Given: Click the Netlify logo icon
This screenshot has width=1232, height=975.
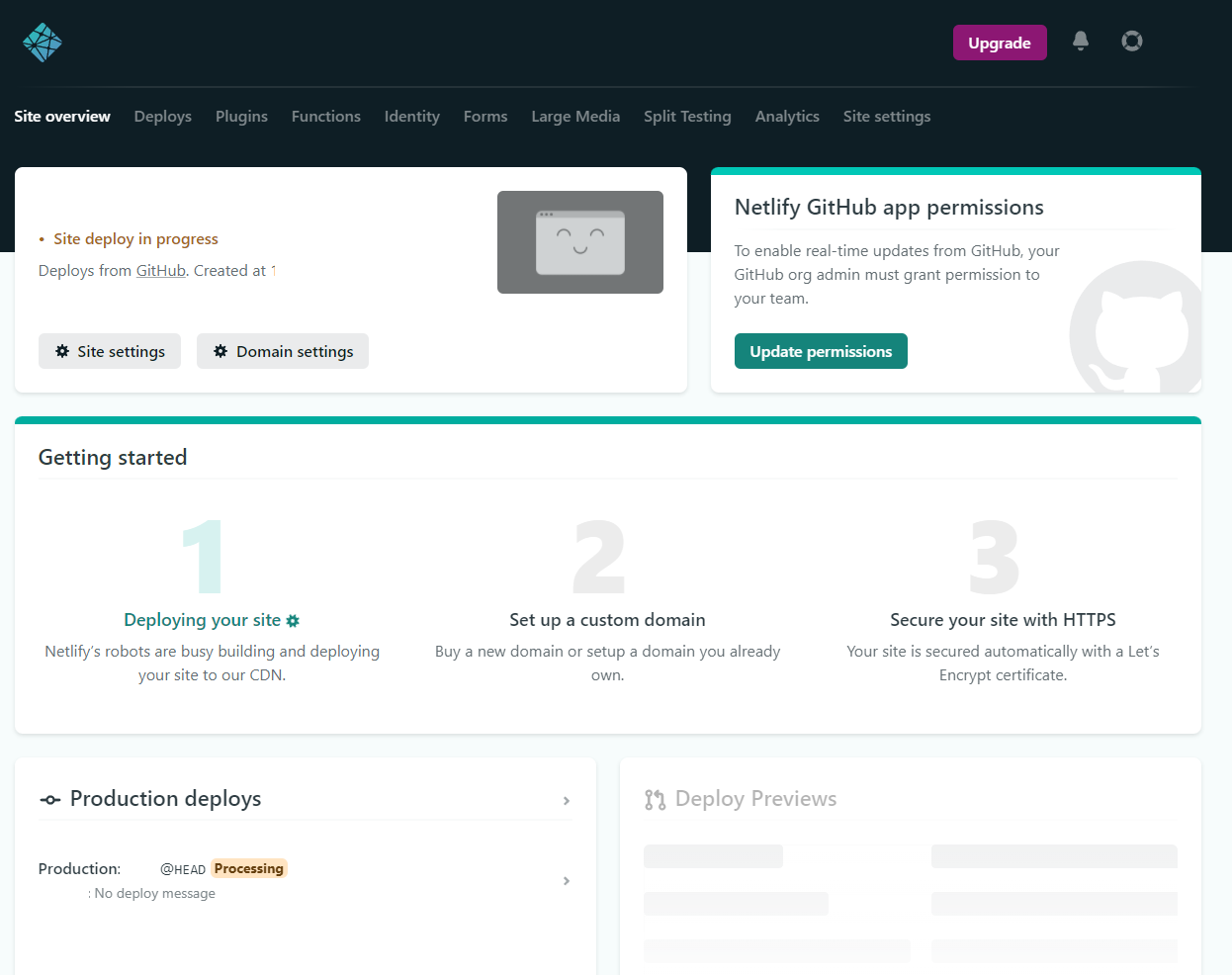Looking at the screenshot, I should click(x=43, y=43).
